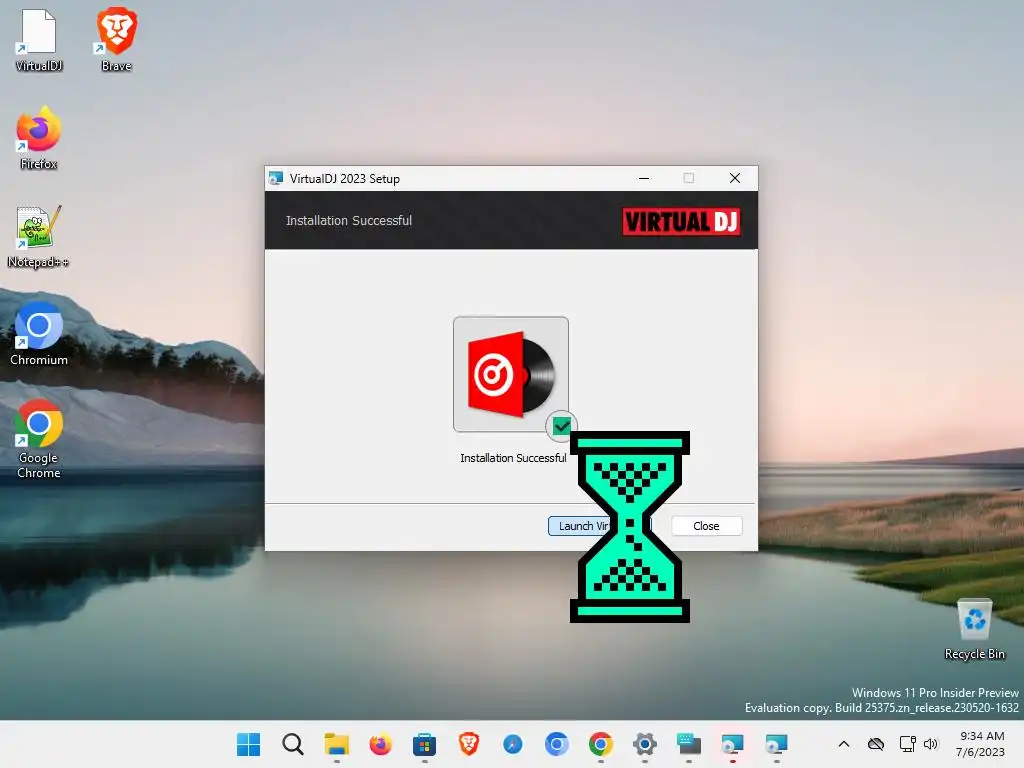Open taskbar Search
The image size is (1024, 768).
(x=293, y=744)
